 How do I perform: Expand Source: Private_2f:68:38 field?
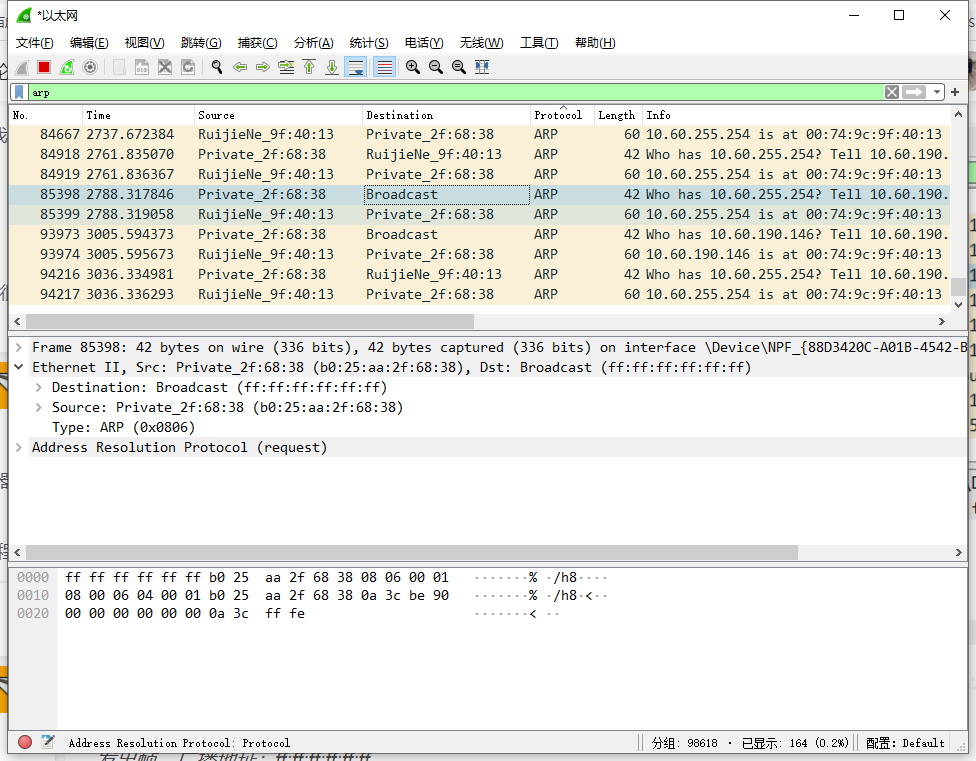point(39,407)
